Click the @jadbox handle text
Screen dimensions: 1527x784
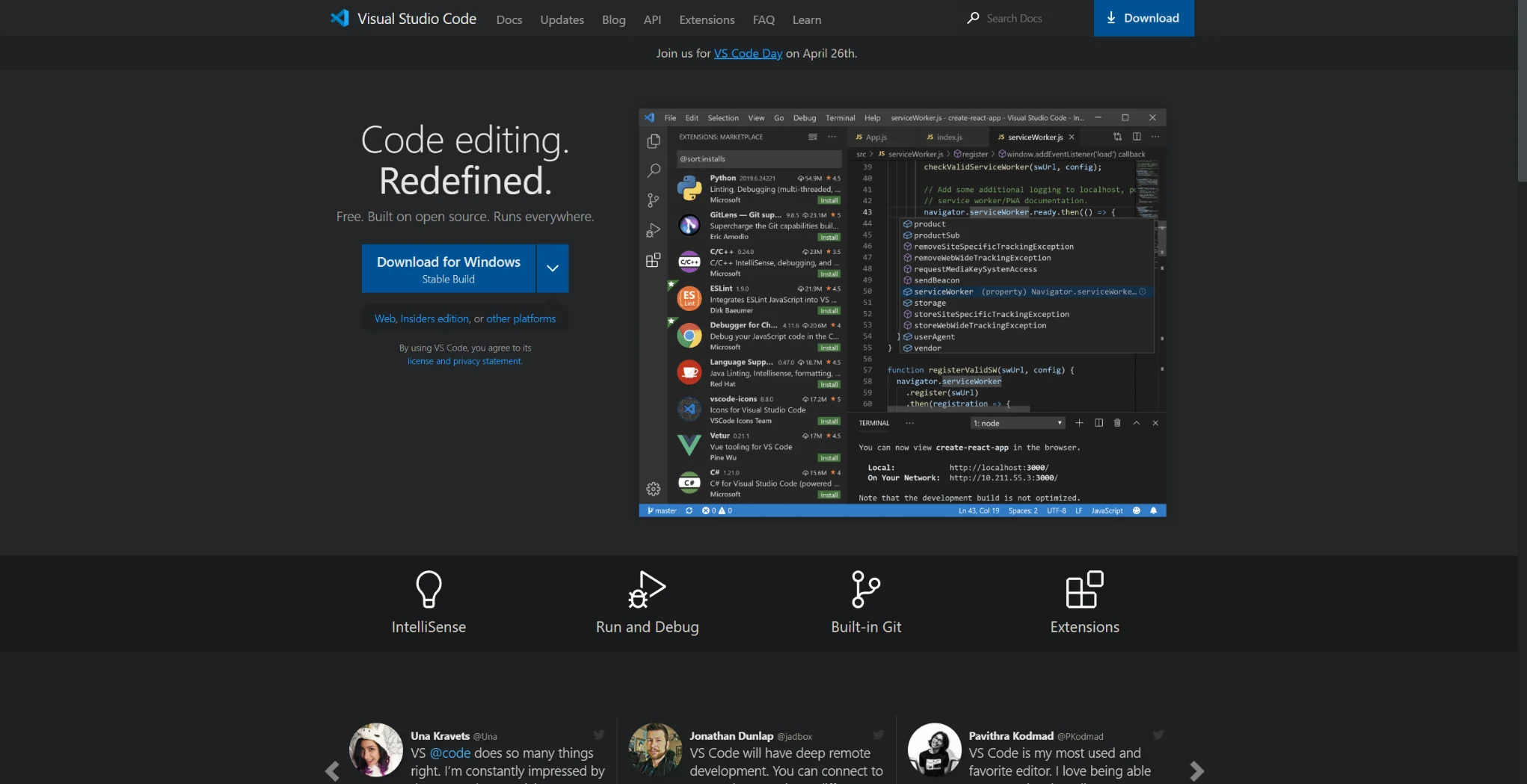794,737
